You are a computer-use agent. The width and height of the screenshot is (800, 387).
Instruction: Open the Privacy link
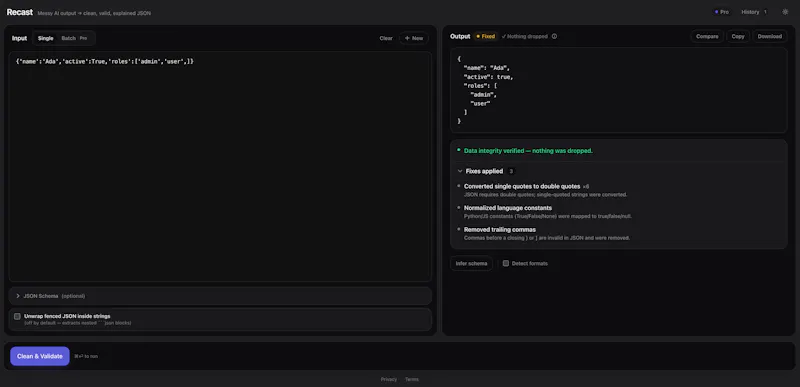pos(388,379)
